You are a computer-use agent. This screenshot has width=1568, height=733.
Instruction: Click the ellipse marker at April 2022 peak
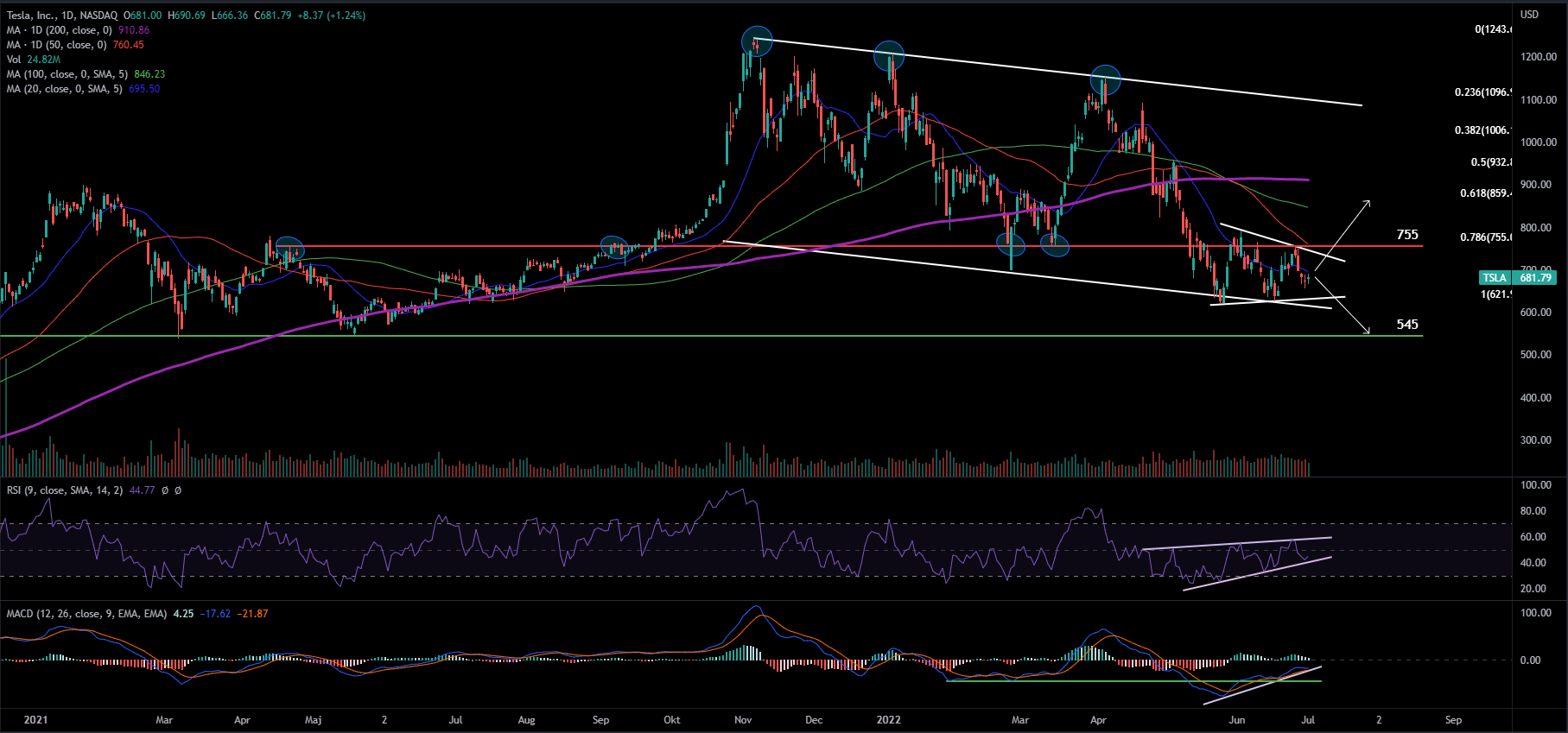1105,79
